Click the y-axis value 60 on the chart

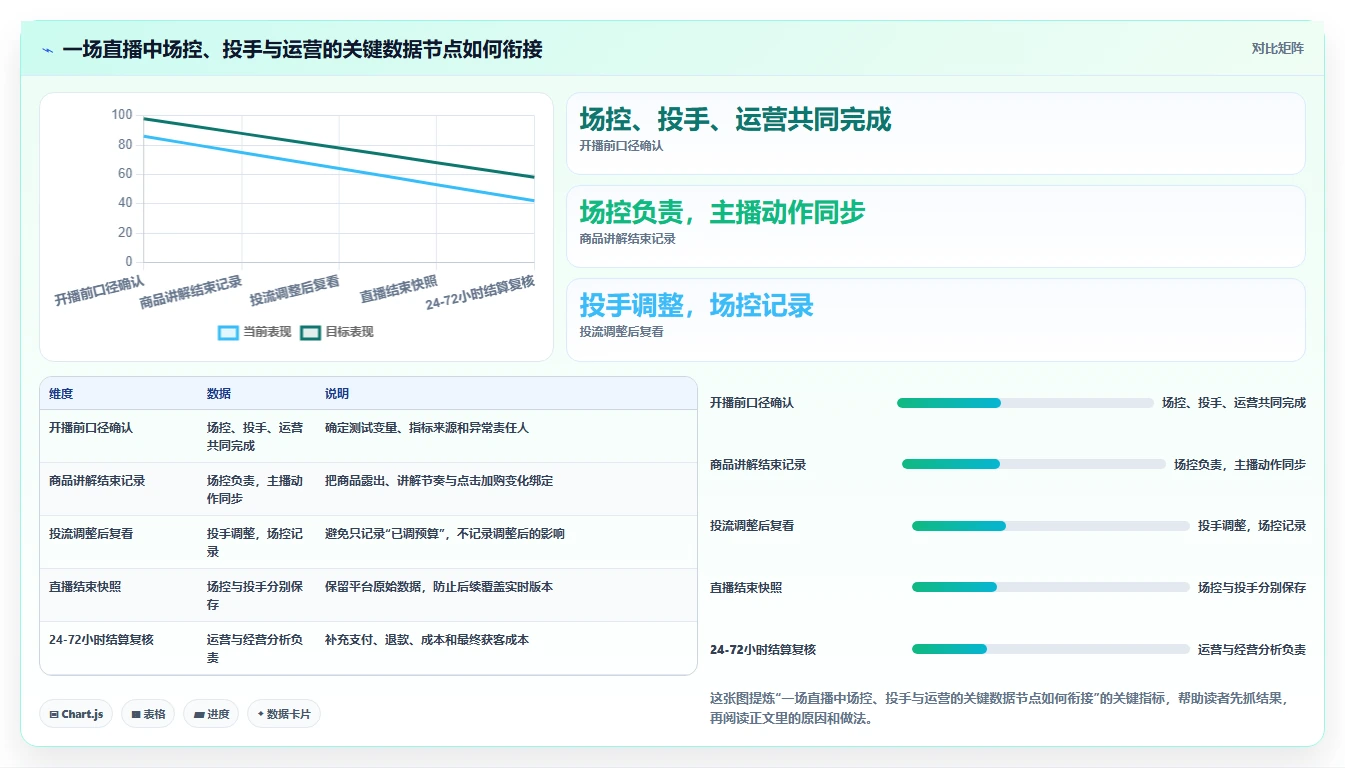[x=125, y=174]
